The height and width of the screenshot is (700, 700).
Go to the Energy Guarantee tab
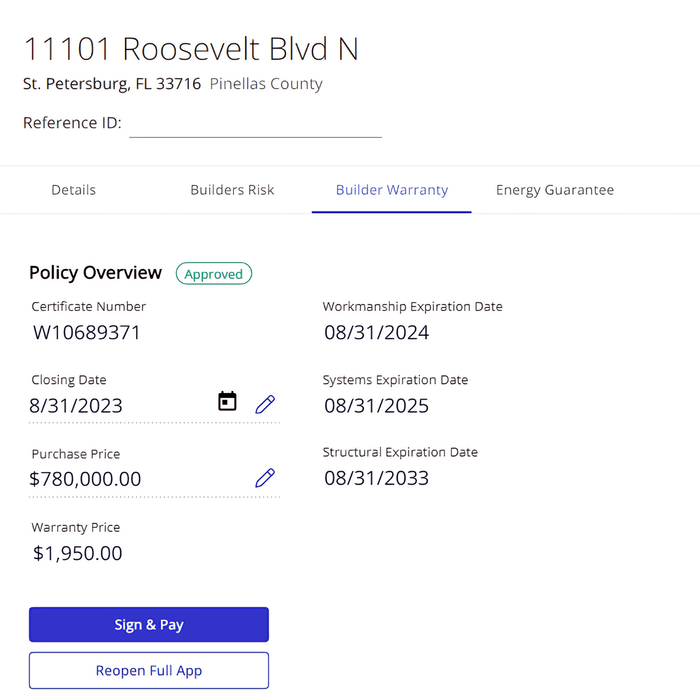tap(555, 190)
